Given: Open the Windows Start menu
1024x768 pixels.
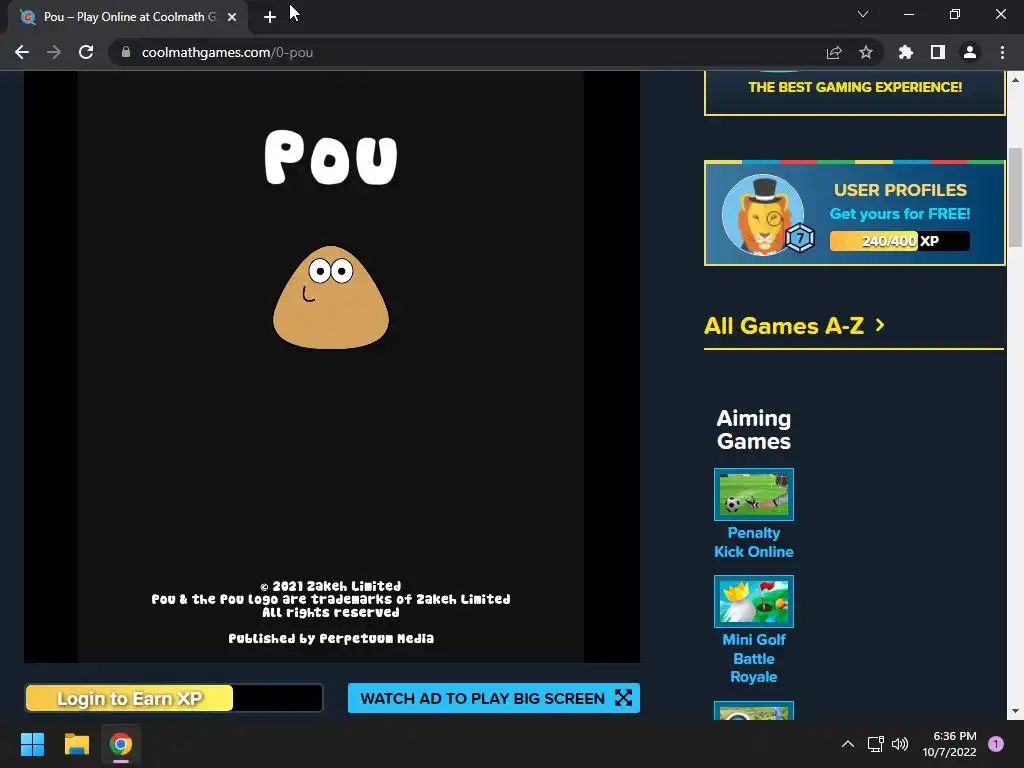Looking at the screenshot, I should (x=32, y=744).
